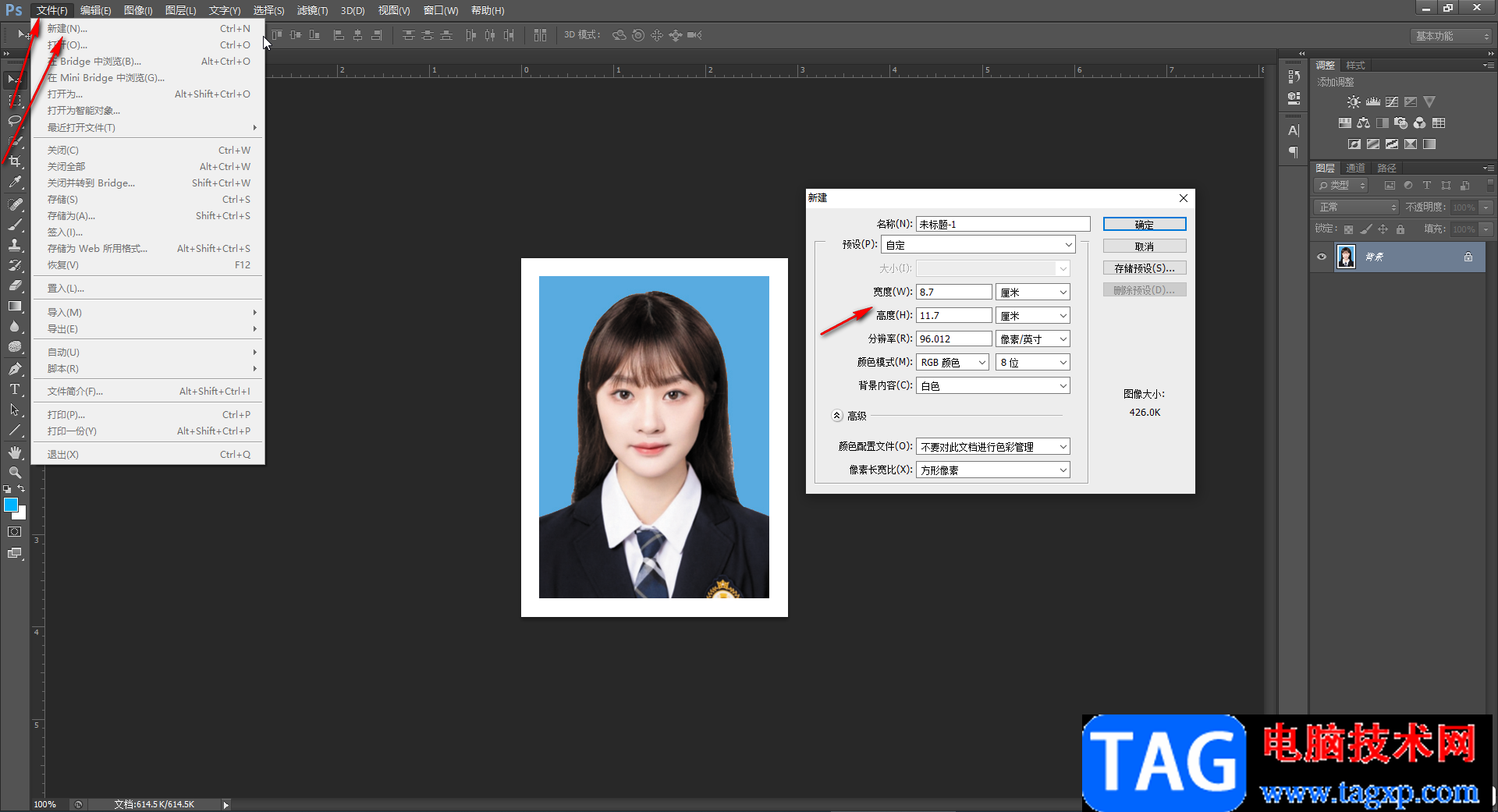
Task: Add an Exposure adjustment
Action: coord(1411,102)
